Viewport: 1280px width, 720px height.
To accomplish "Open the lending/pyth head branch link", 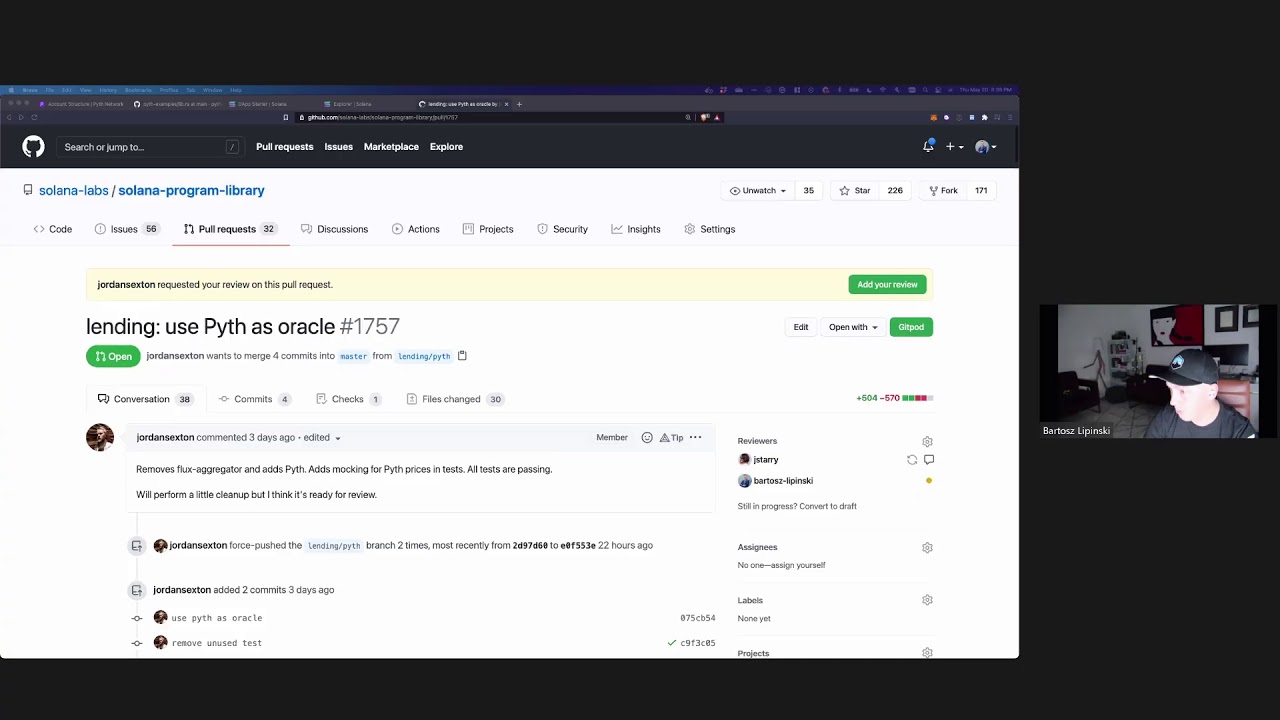I will [424, 356].
